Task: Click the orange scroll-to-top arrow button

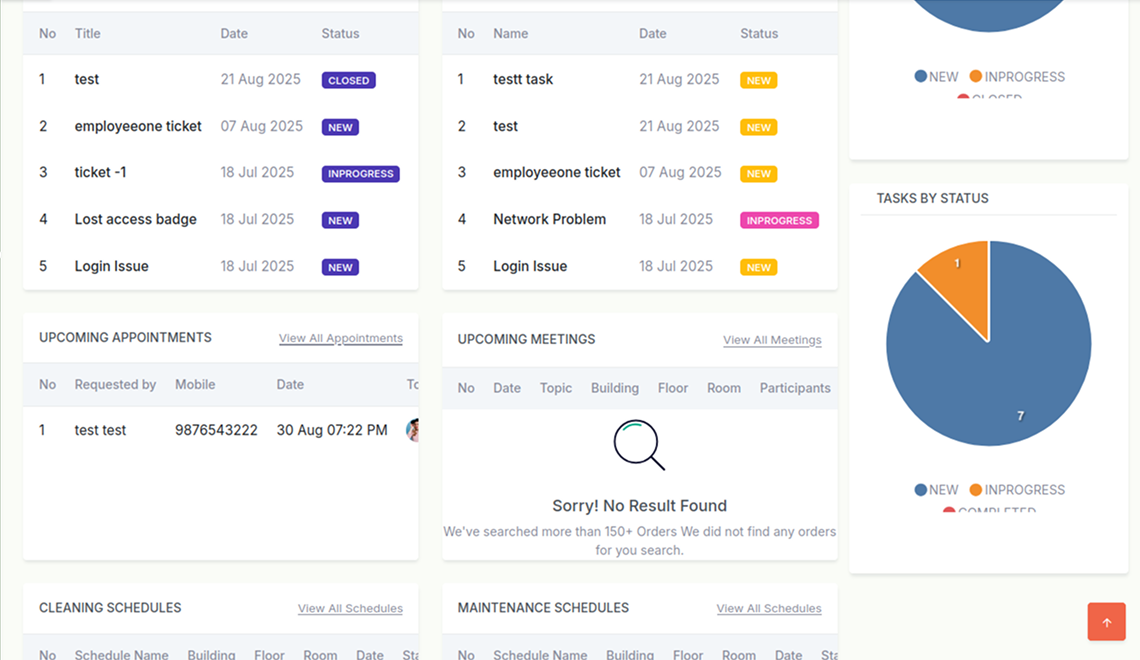Action: click(x=1106, y=622)
